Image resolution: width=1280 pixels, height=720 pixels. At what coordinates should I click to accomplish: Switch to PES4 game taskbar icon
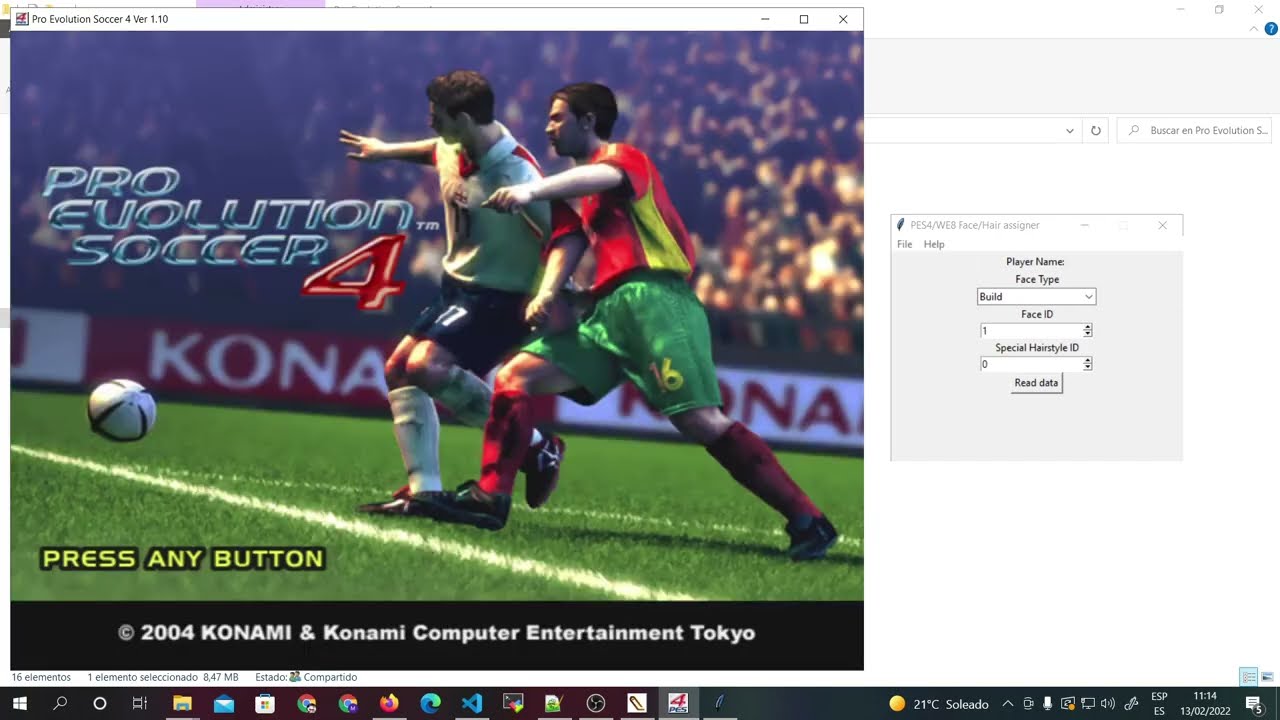[679, 703]
